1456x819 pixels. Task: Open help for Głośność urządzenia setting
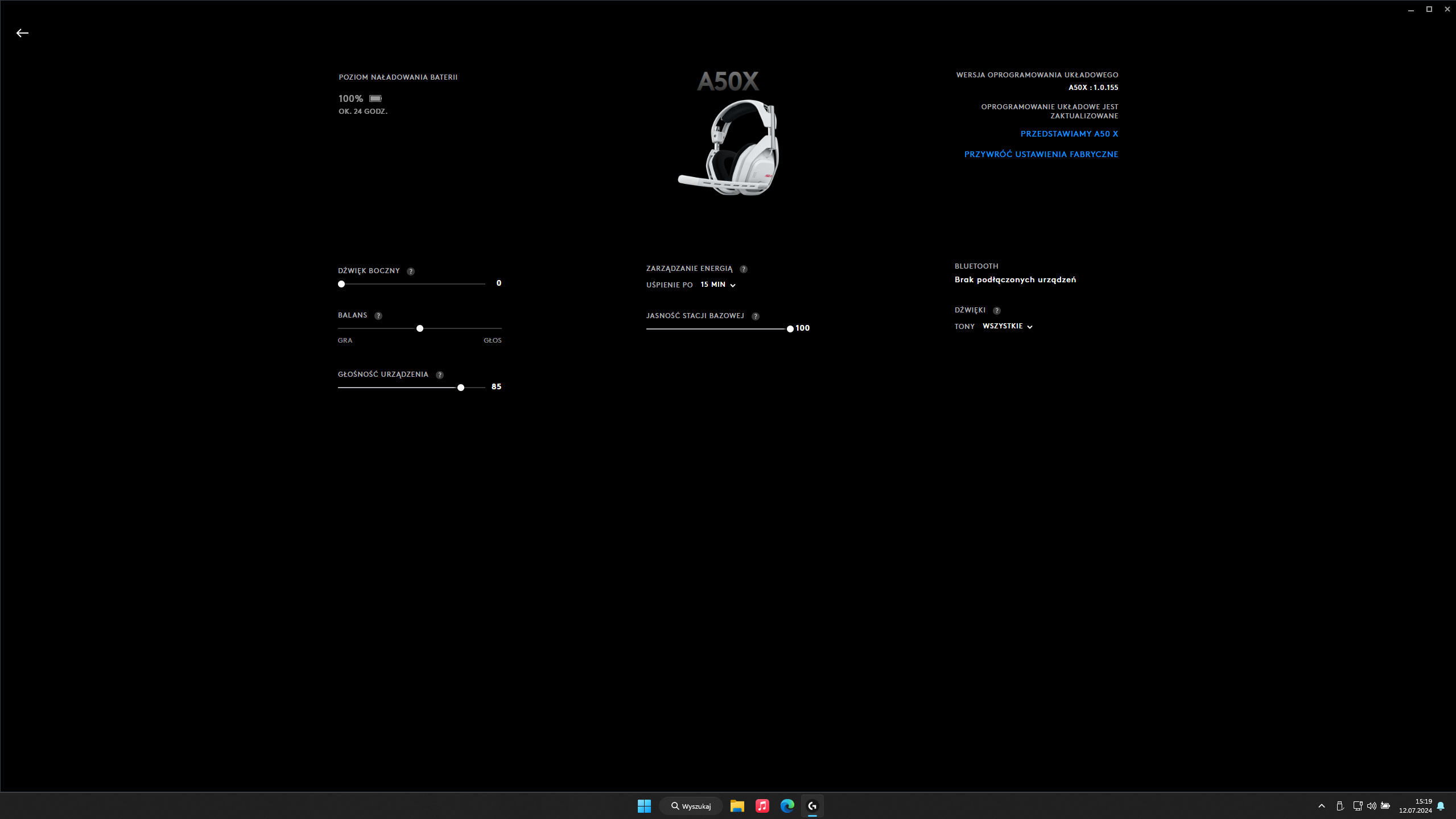click(440, 375)
